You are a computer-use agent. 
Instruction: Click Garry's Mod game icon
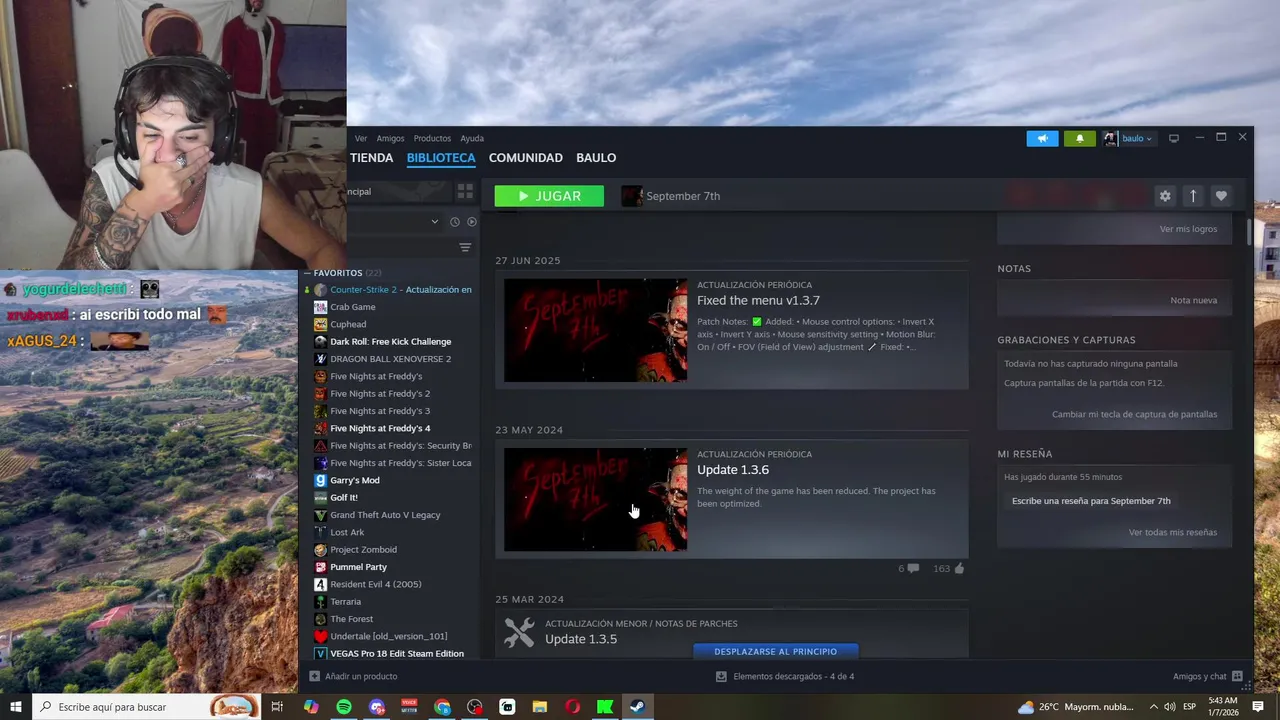[320, 480]
